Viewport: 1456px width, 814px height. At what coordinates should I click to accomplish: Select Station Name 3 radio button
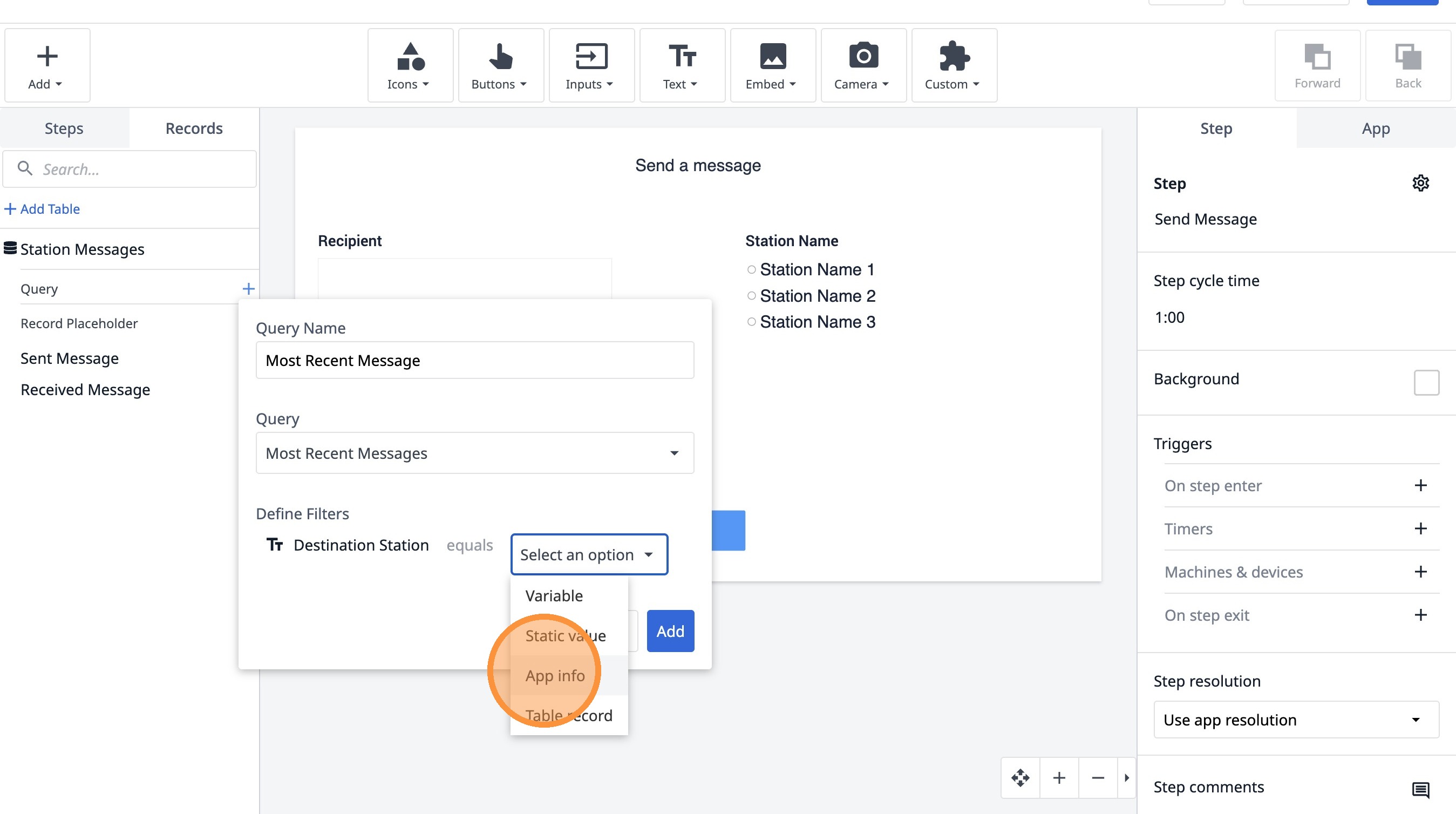[751, 322]
